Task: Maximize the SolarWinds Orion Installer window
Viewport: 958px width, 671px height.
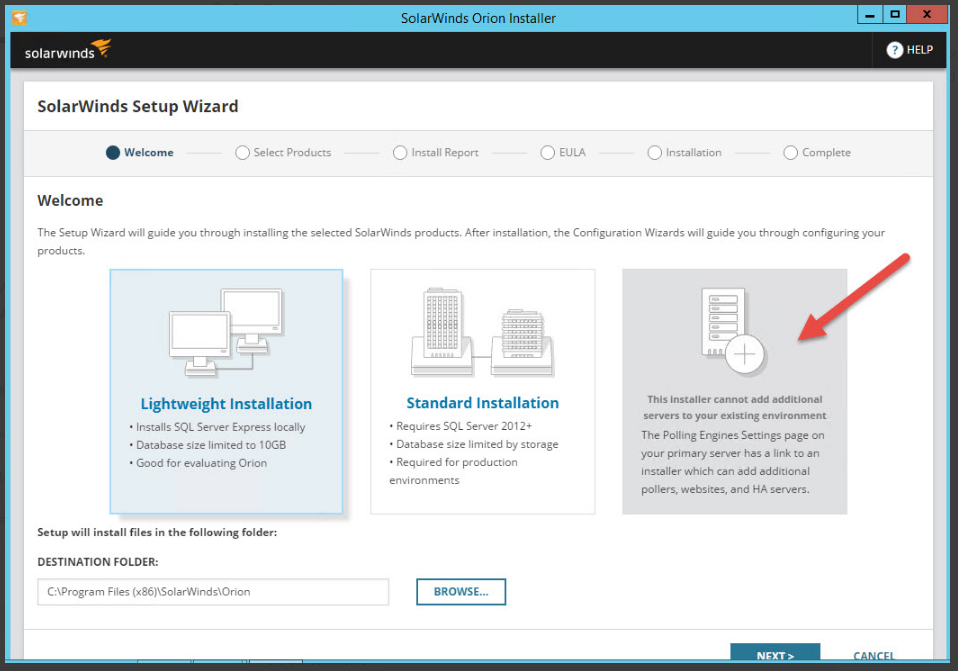Action: tap(895, 15)
